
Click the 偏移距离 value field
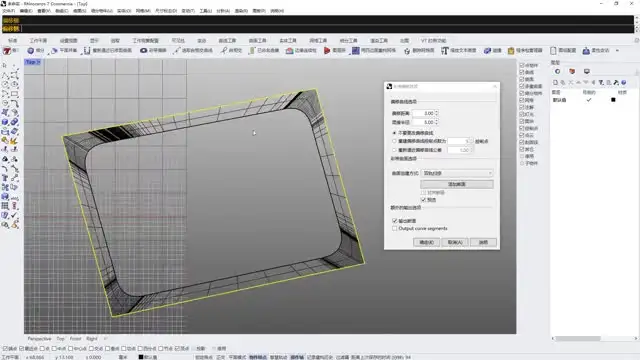click(423, 113)
